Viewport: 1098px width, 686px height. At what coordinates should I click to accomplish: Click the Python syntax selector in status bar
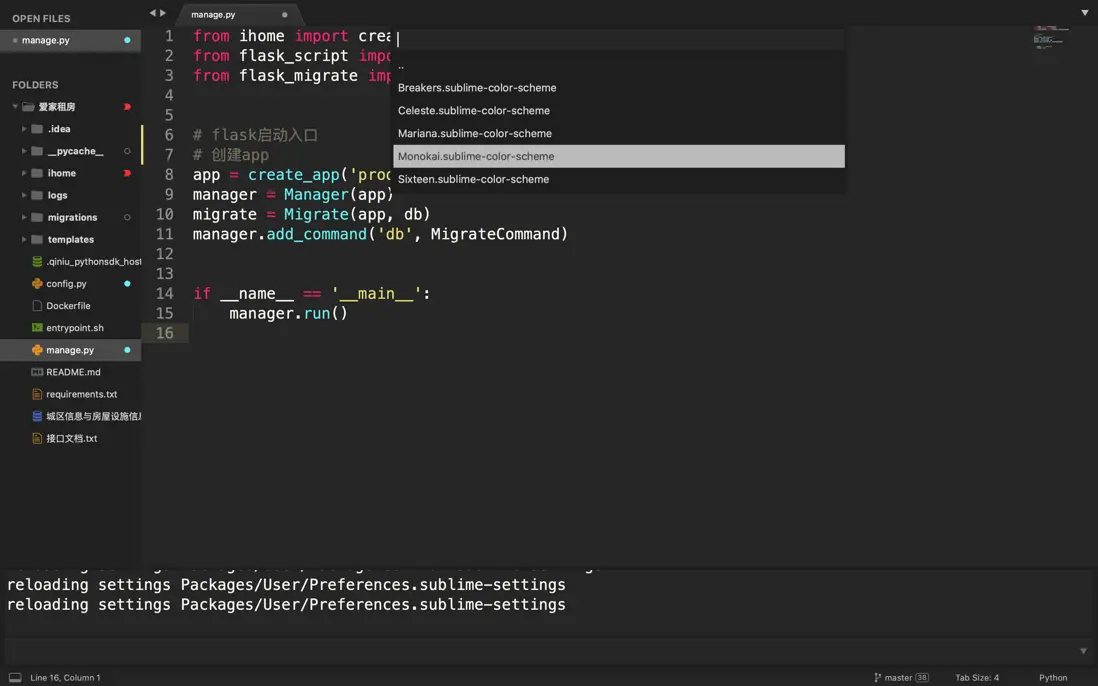tap(1052, 678)
